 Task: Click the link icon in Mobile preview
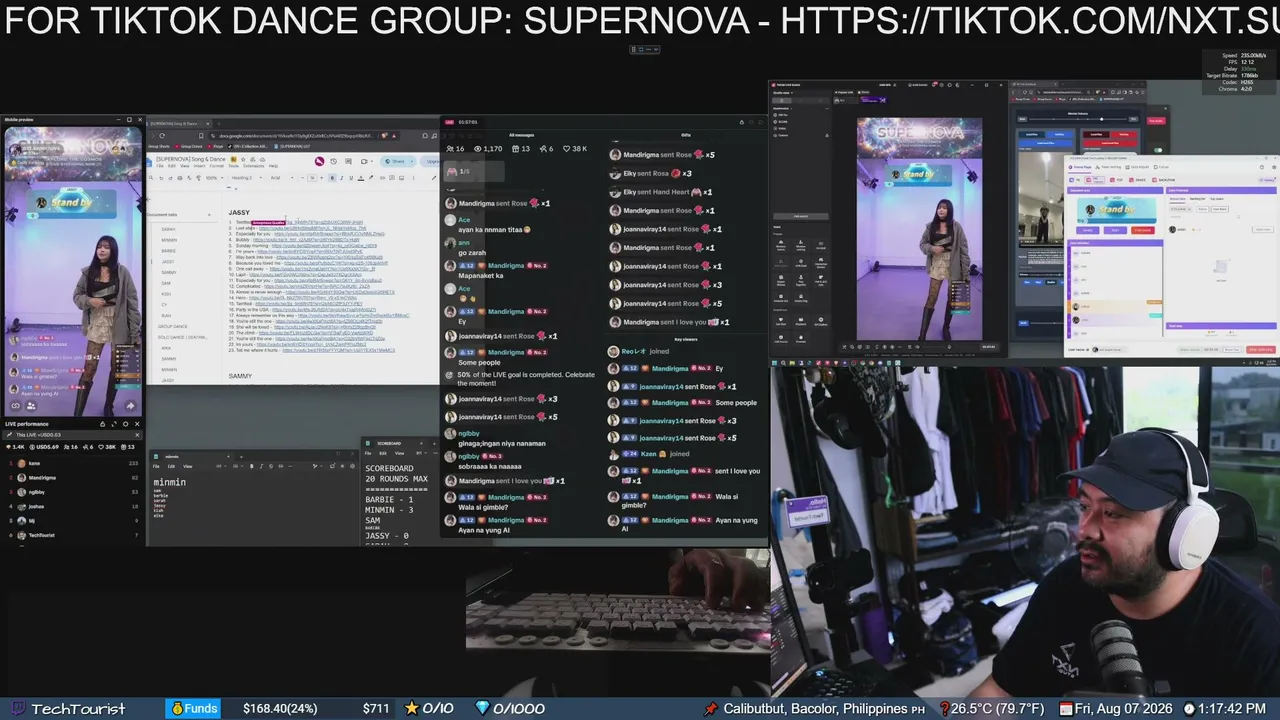point(15,406)
